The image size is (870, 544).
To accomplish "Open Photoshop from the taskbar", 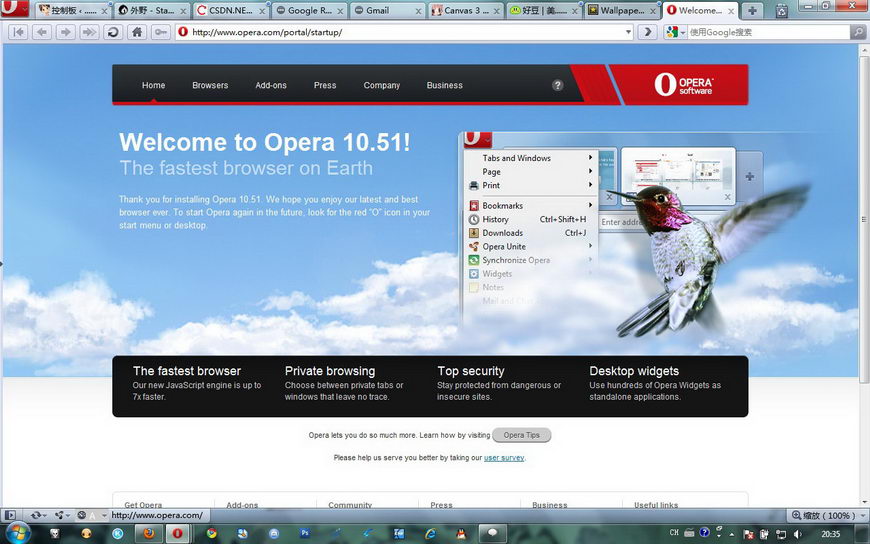I will (305, 533).
